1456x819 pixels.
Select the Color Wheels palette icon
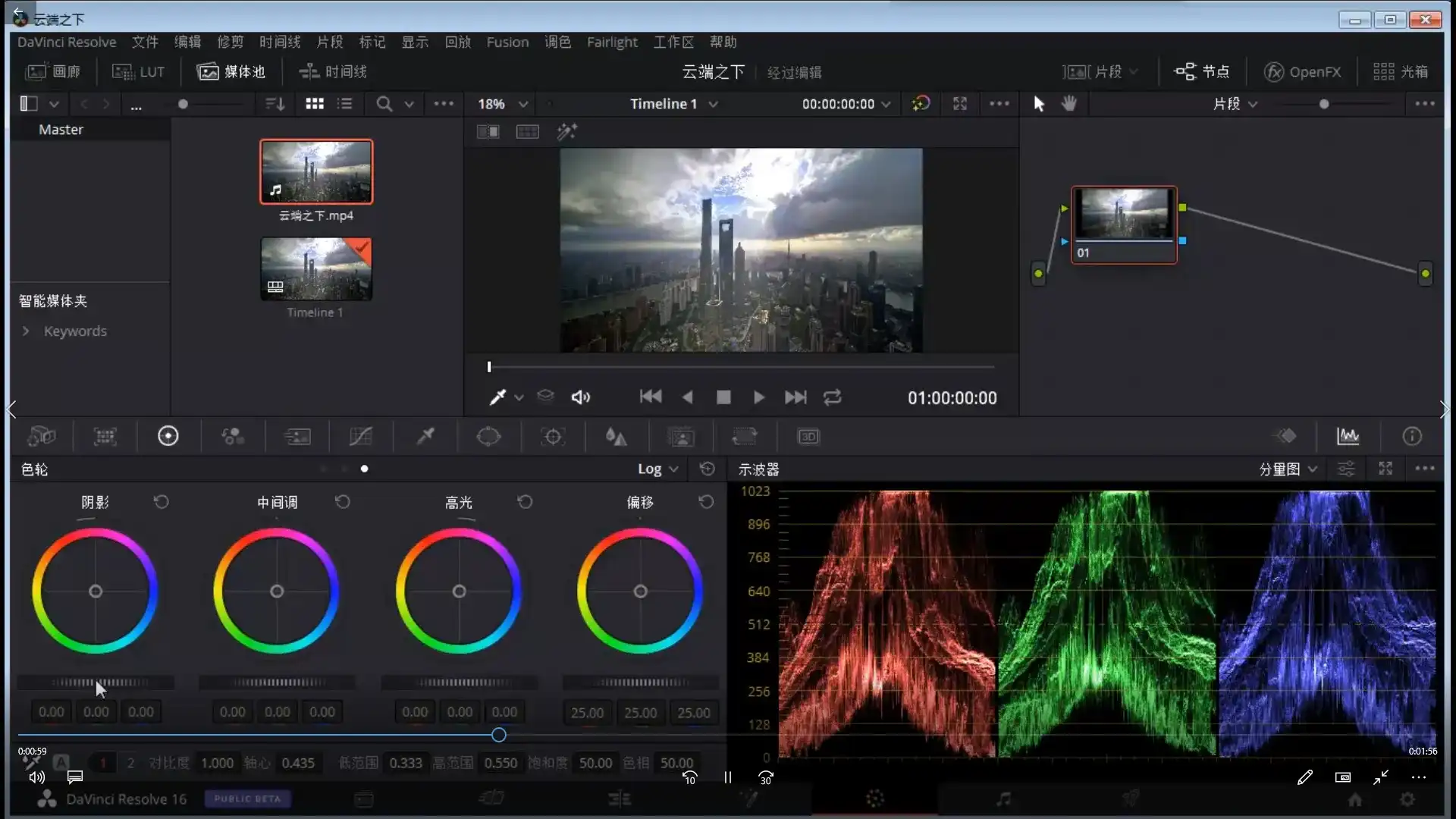168,437
